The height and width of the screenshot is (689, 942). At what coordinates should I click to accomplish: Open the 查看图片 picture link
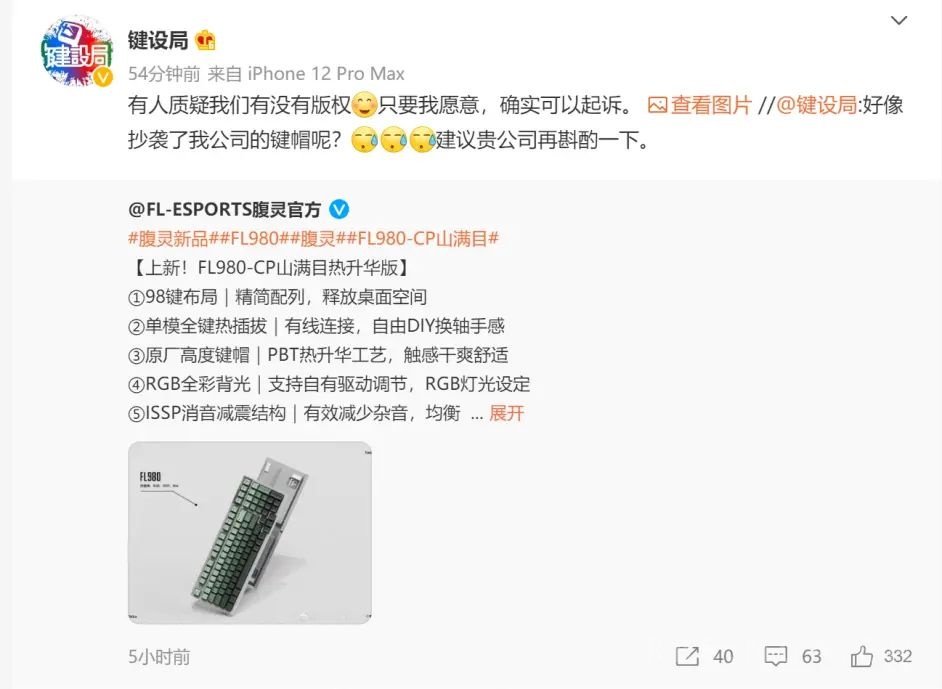point(711,105)
